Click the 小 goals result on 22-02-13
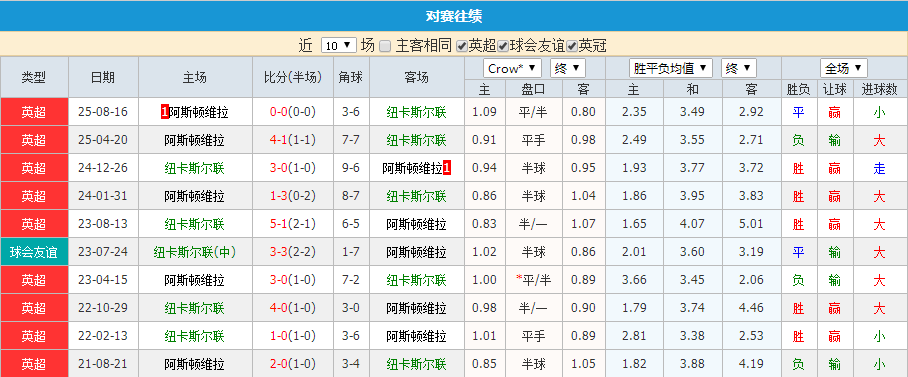 click(x=879, y=336)
